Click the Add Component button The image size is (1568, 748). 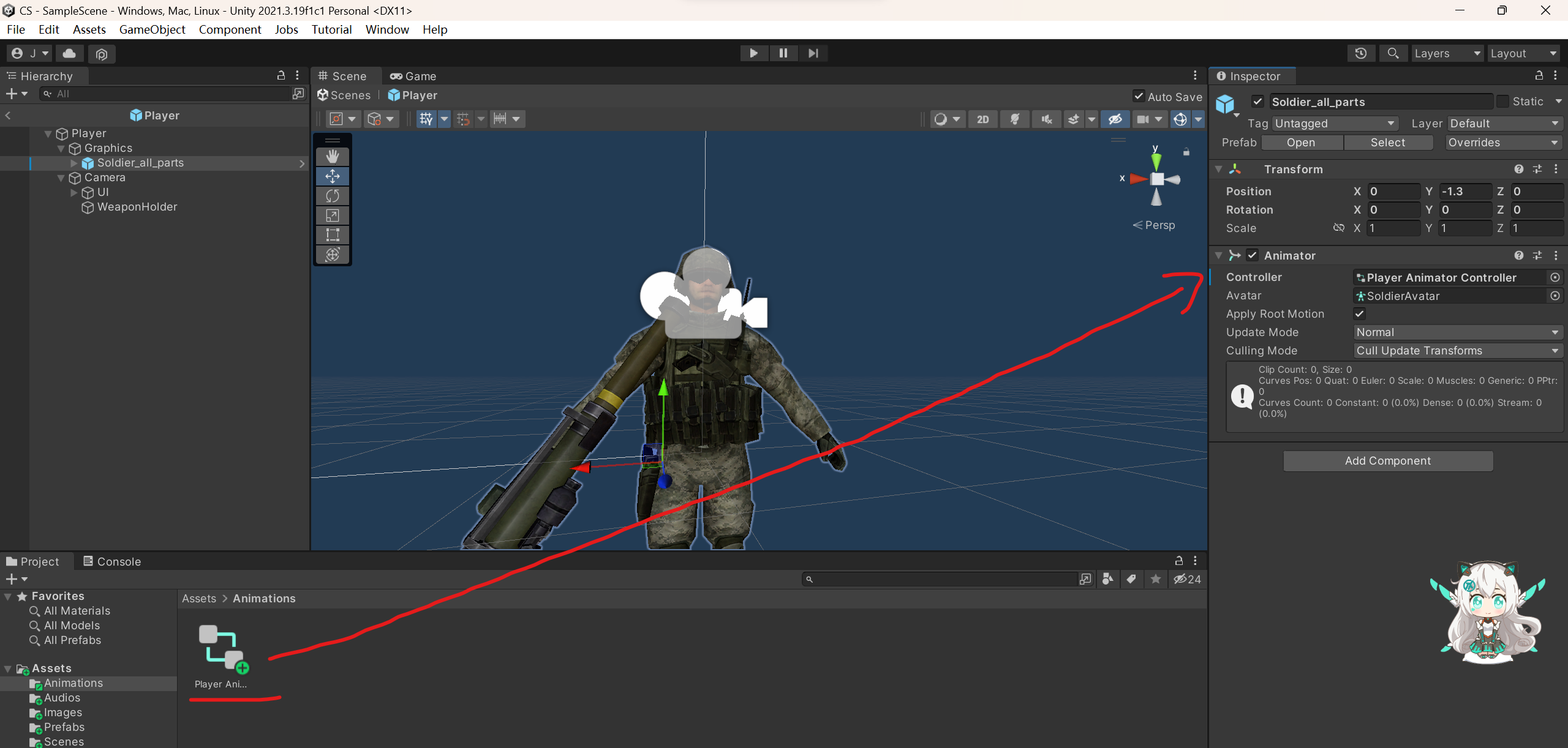pos(1388,460)
